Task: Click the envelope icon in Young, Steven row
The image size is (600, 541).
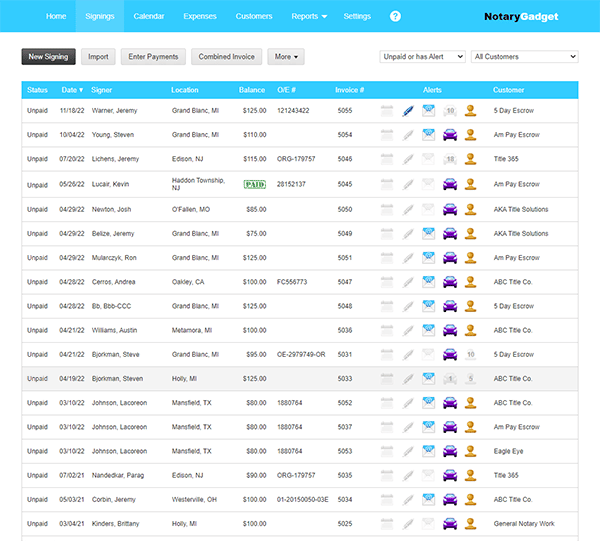Action: (x=429, y=135)
